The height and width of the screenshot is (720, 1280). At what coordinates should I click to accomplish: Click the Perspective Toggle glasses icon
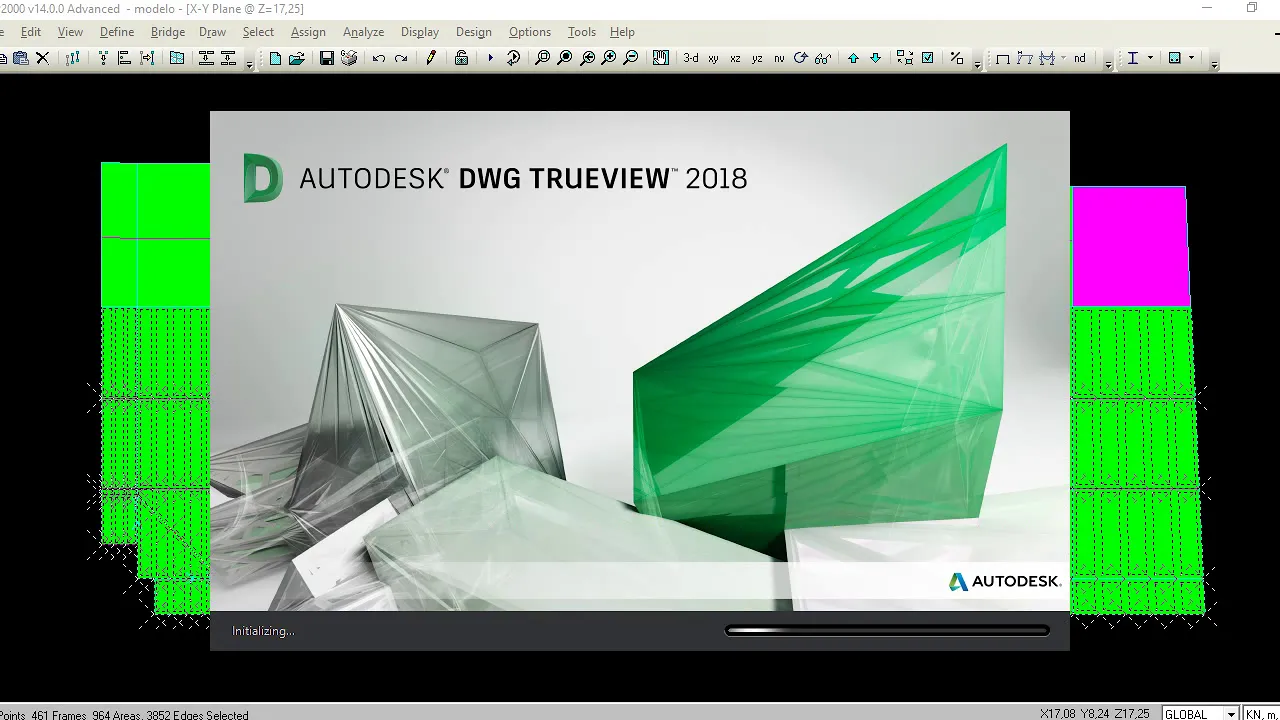point(822,58)
